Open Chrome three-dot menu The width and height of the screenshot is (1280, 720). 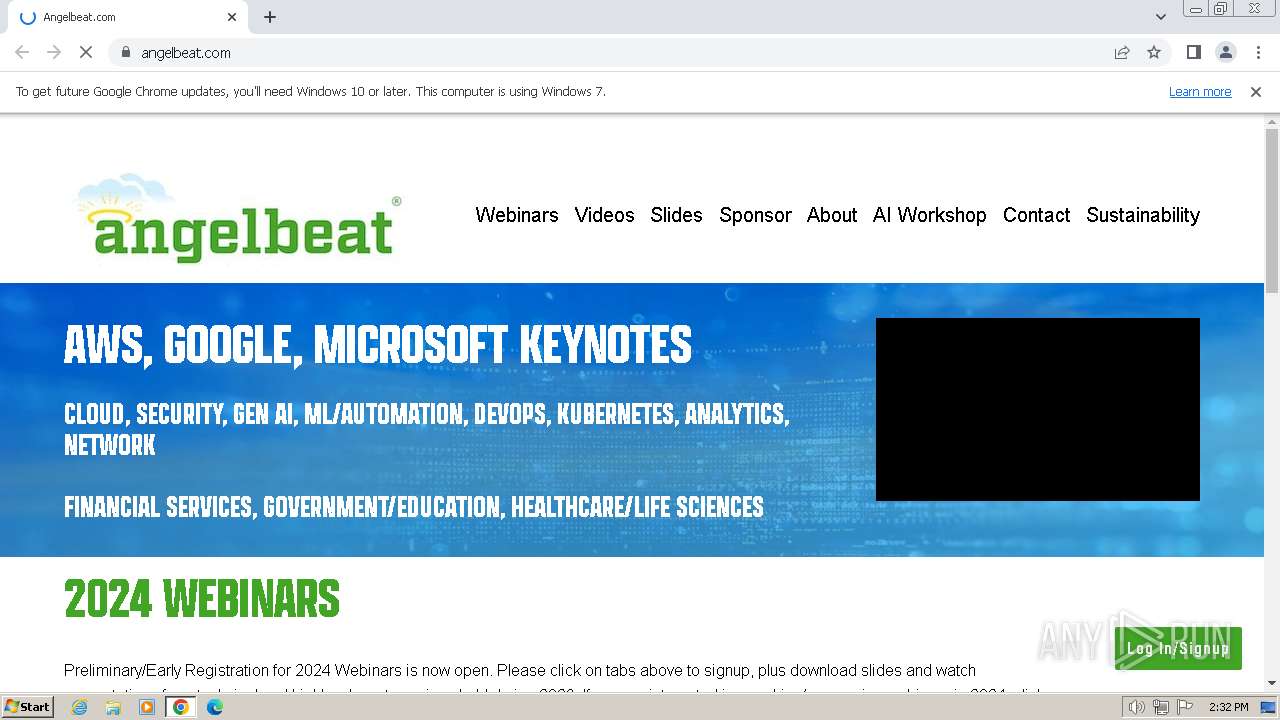click(x=1258, y=52)
